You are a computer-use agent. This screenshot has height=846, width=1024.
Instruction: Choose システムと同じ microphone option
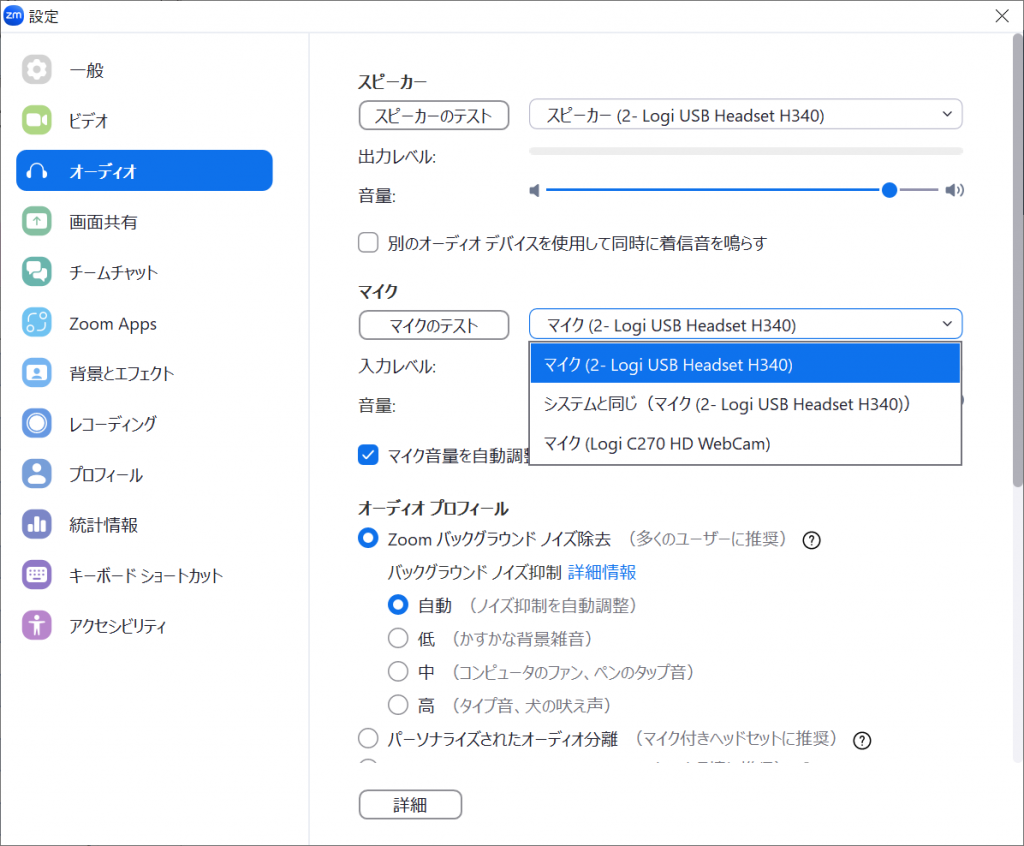[x=745, y=404]
